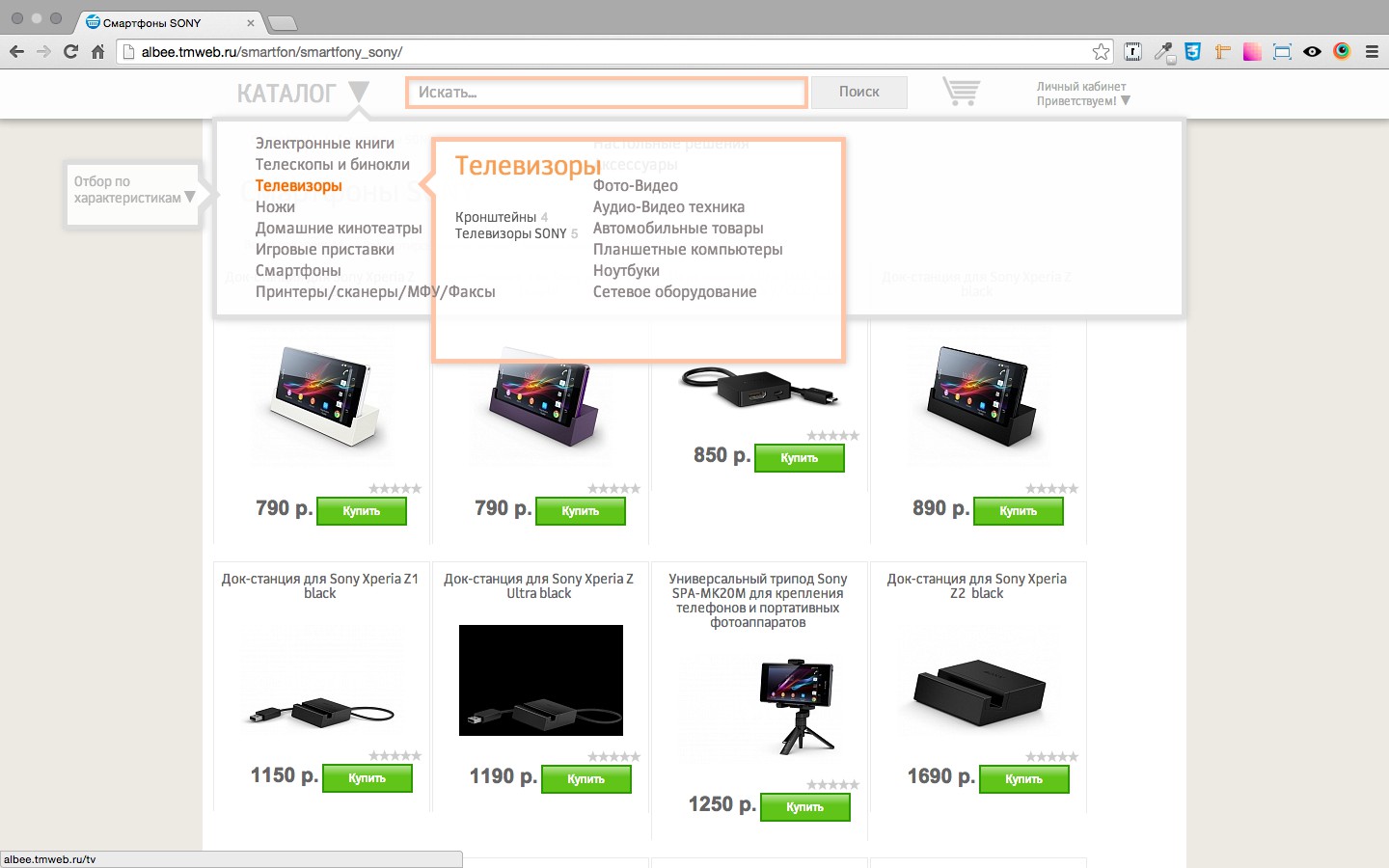Buy the 1690 р. dock station
This screenshot has width=1389, height=868.
tap(1024, 778)
